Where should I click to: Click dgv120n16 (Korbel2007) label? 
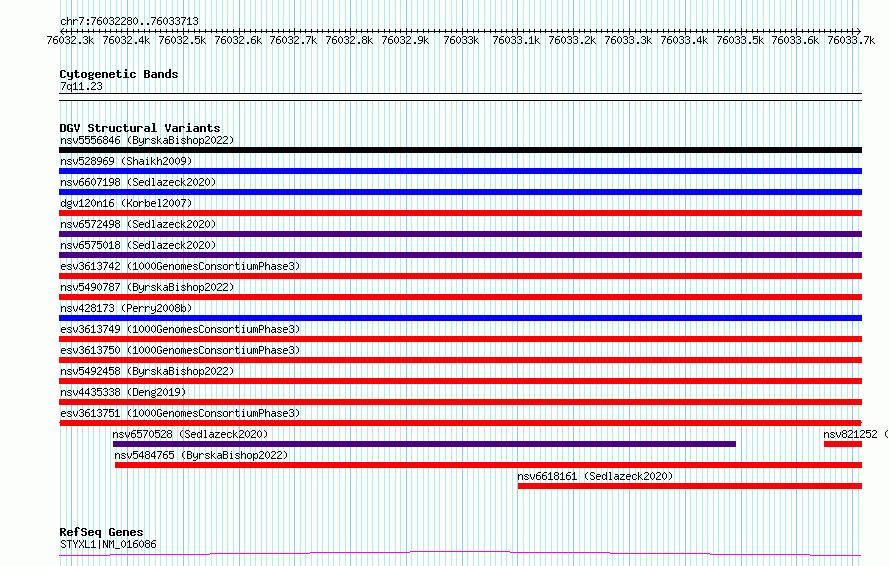[126, 203]
